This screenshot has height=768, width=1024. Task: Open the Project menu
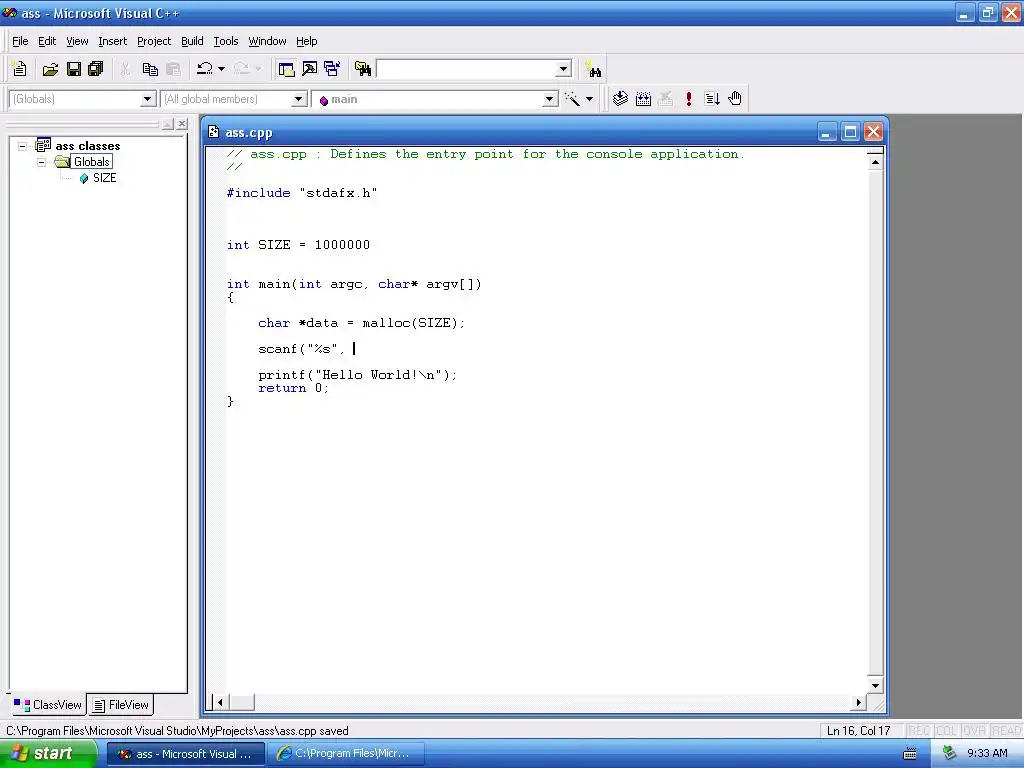pos(154,41)
